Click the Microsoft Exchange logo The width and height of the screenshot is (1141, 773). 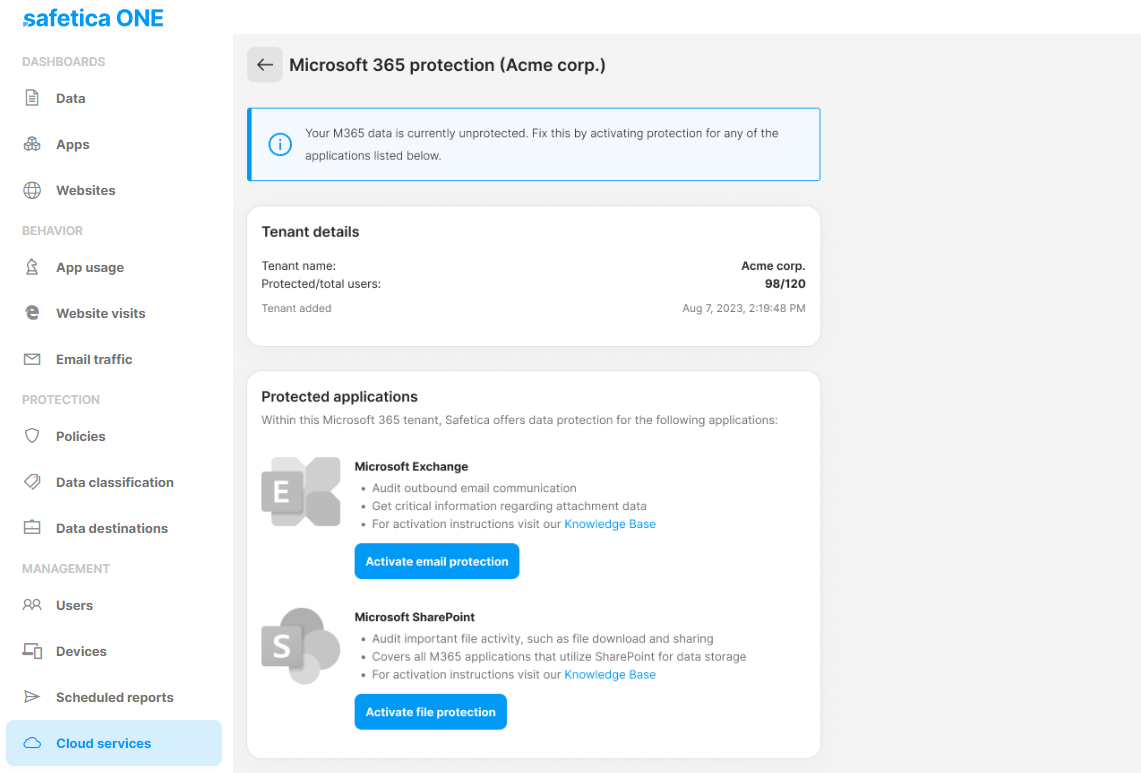[301, 491]
